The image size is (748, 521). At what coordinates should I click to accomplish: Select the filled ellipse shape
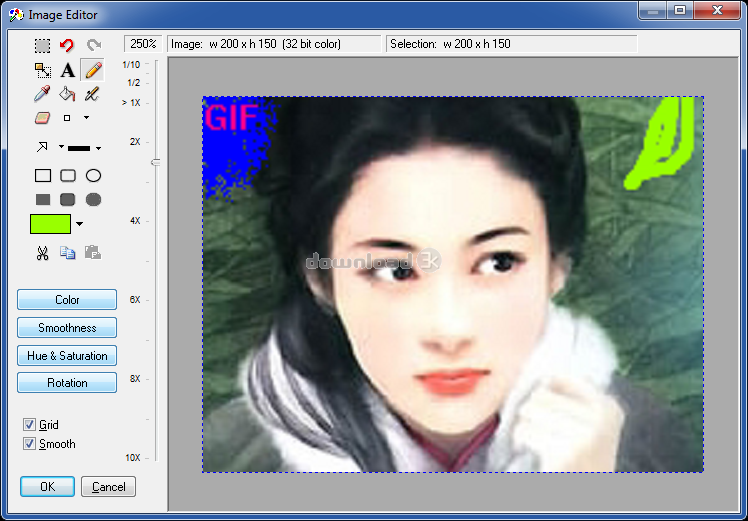coord(94,199)
